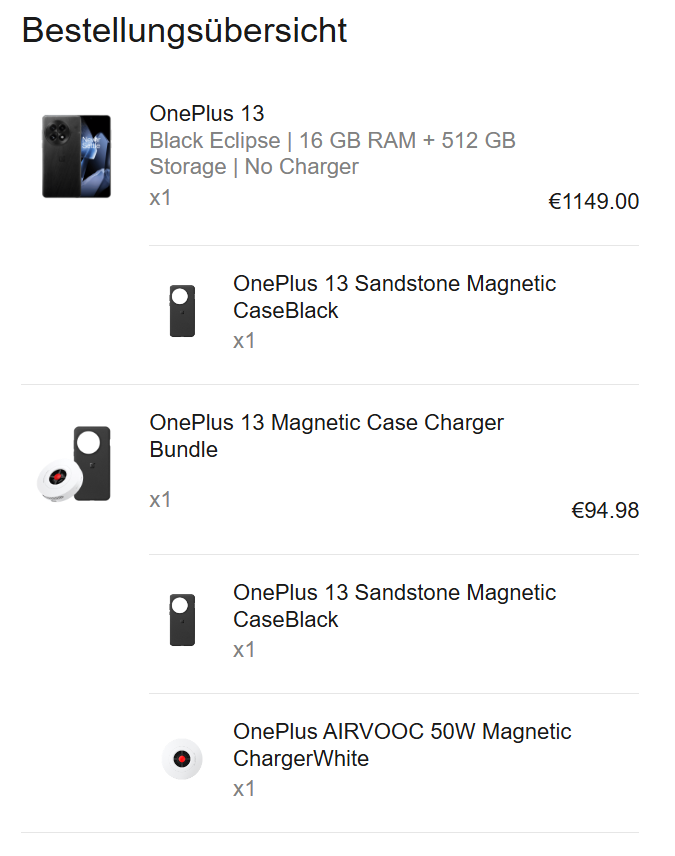
Task: Open the OnePlus 13 product title
Action: pos(207,113)
